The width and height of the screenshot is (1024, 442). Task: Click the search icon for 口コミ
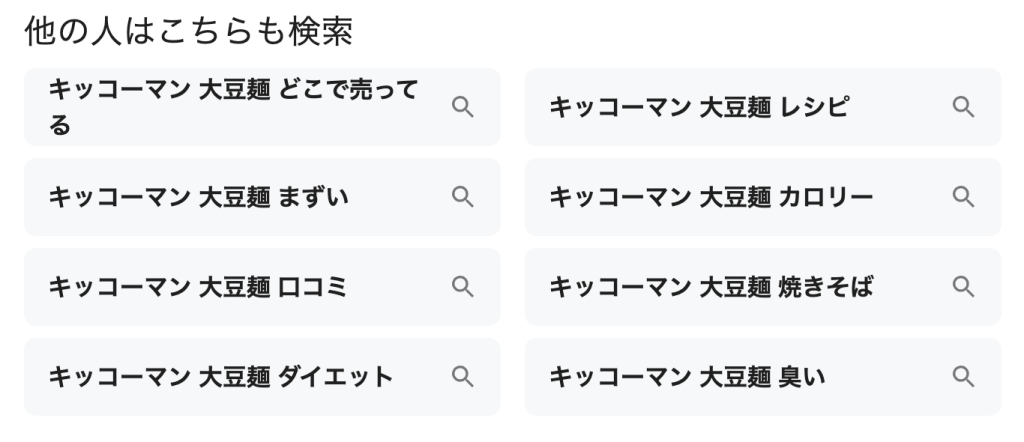(462, 287)
